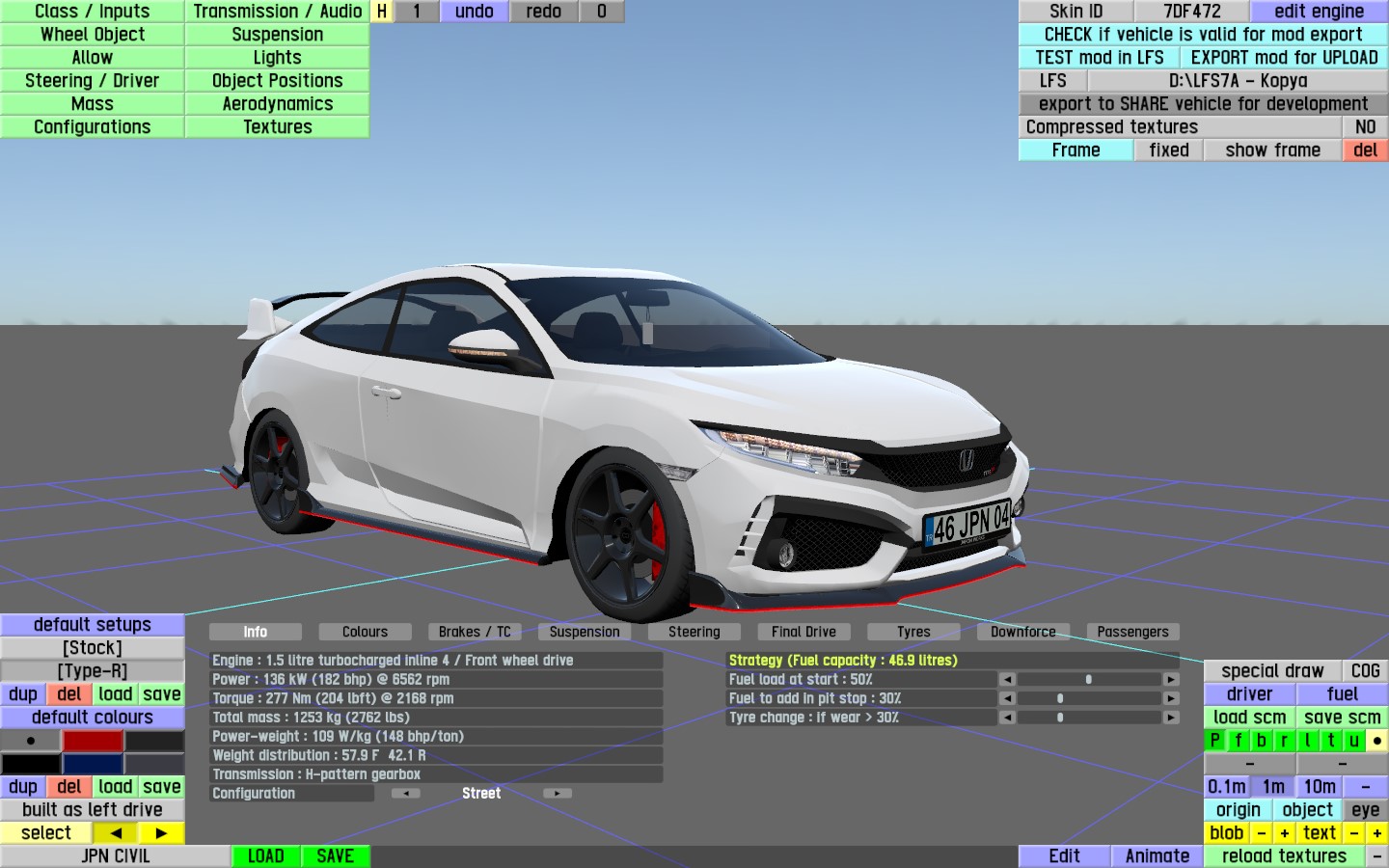
Task: Switch to the Final Drive tab
Action: 803,632
